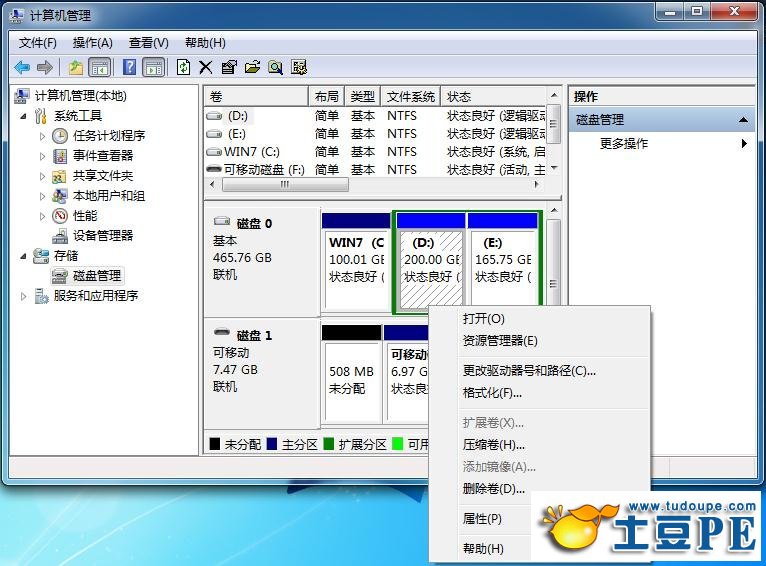Click the WIN7 (C:) partition block
Viewport: 766px width, 566px height.
[356, 263]
